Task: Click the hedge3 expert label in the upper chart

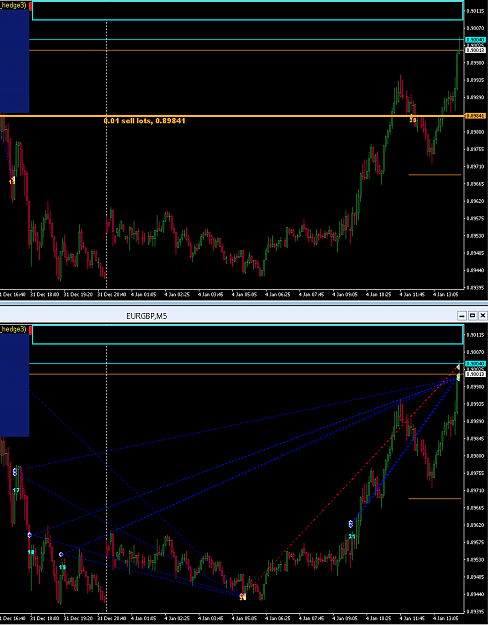Action: coord(13,6)
